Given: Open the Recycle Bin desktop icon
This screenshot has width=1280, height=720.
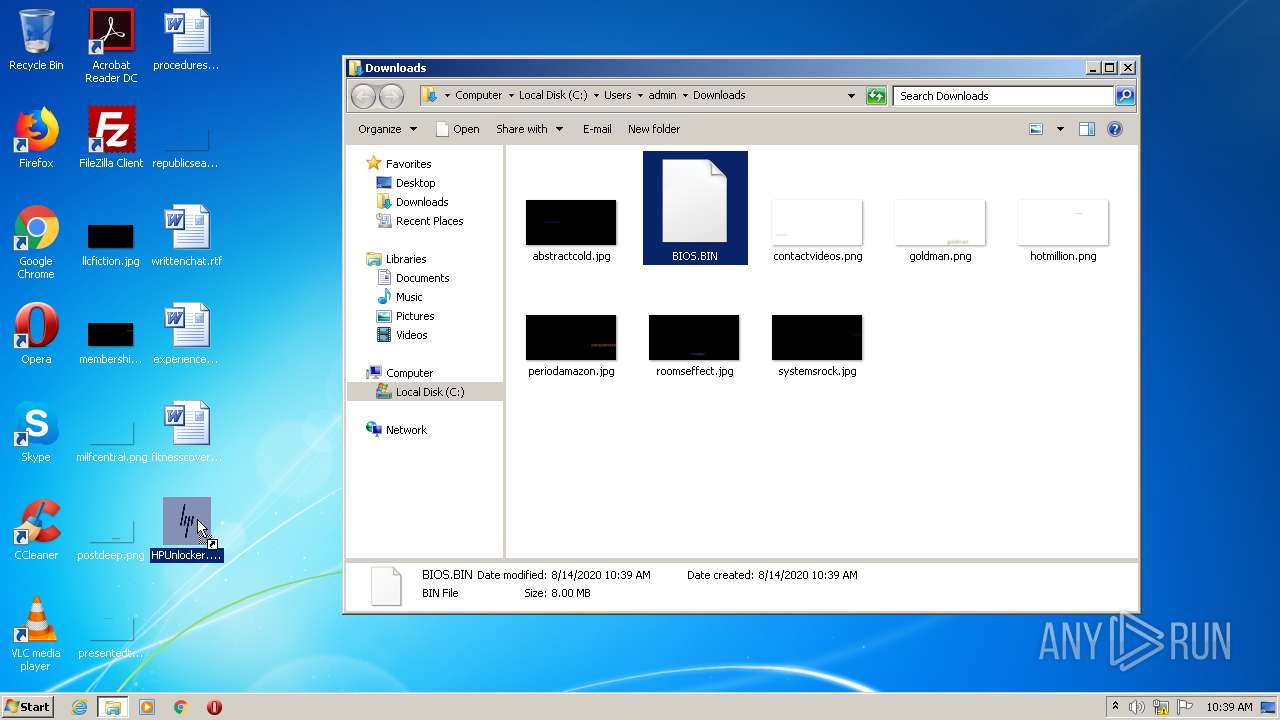Looking at the screenshot, I should point(36,40).
